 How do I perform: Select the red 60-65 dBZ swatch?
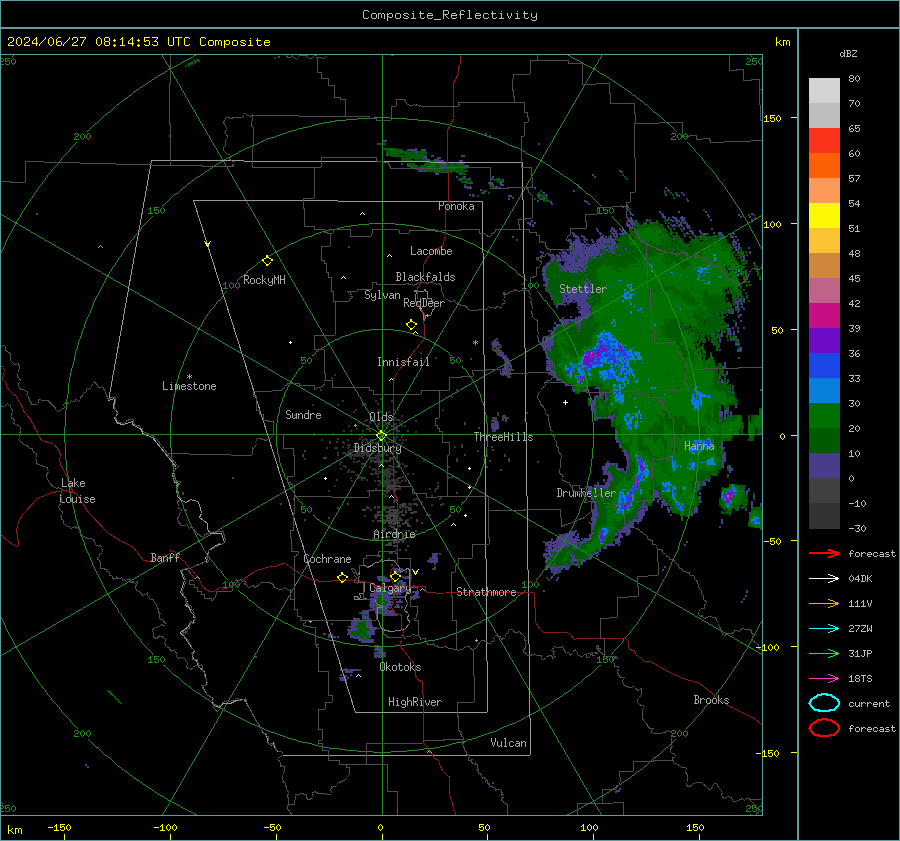pyautogui.click(x=824, y=141)
